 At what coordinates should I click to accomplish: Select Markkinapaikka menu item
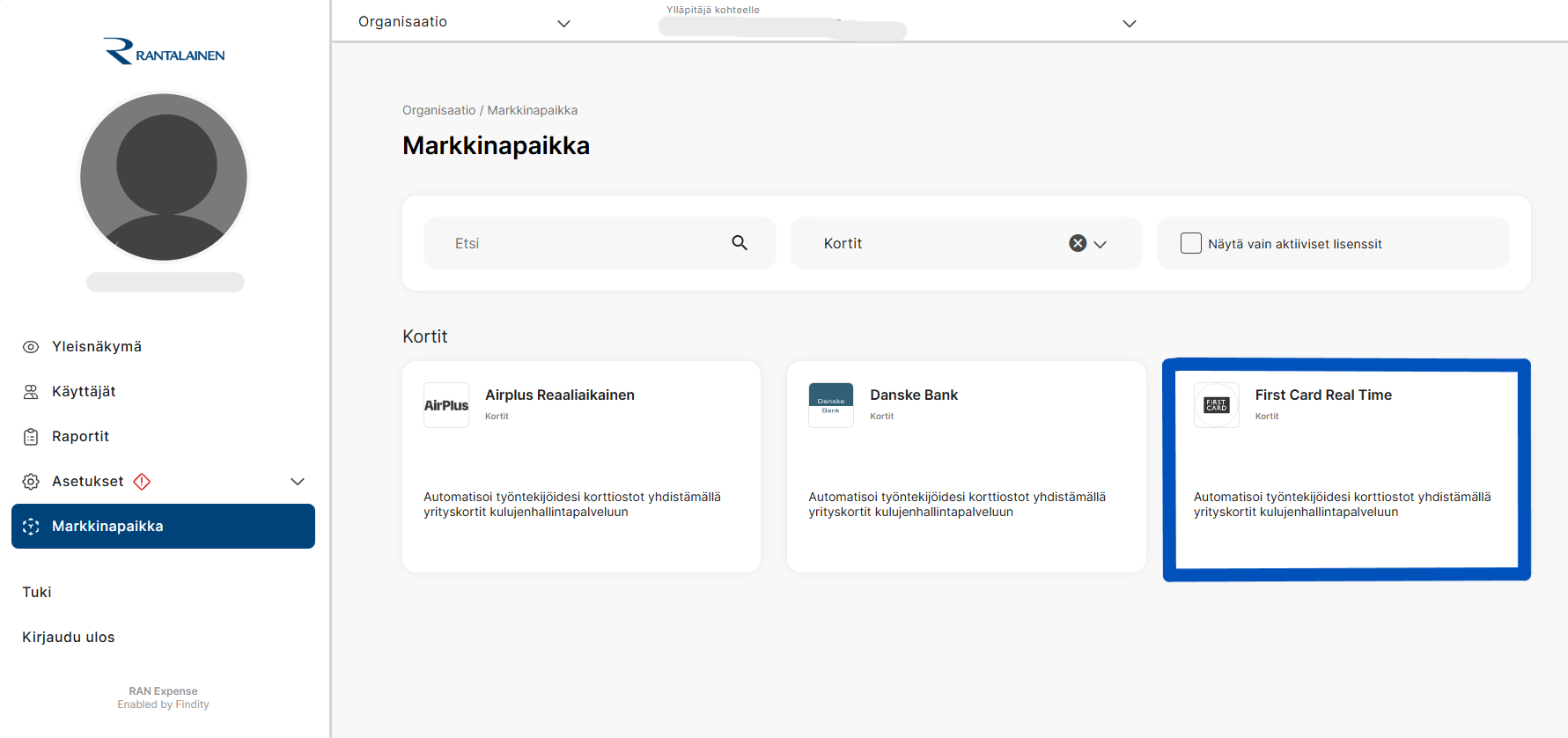click(x=163, y=527)
